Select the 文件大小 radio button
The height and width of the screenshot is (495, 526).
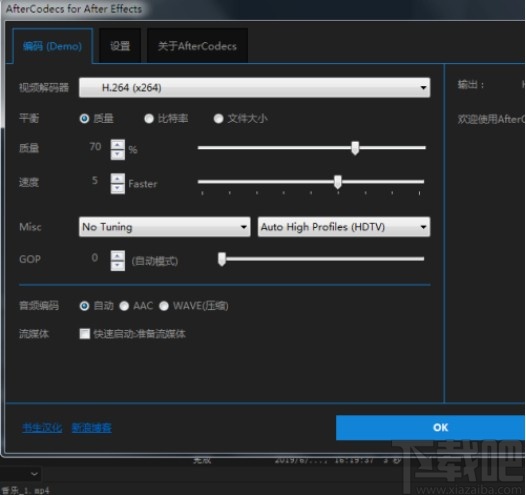pyautogui.click(x=218, y=118)
